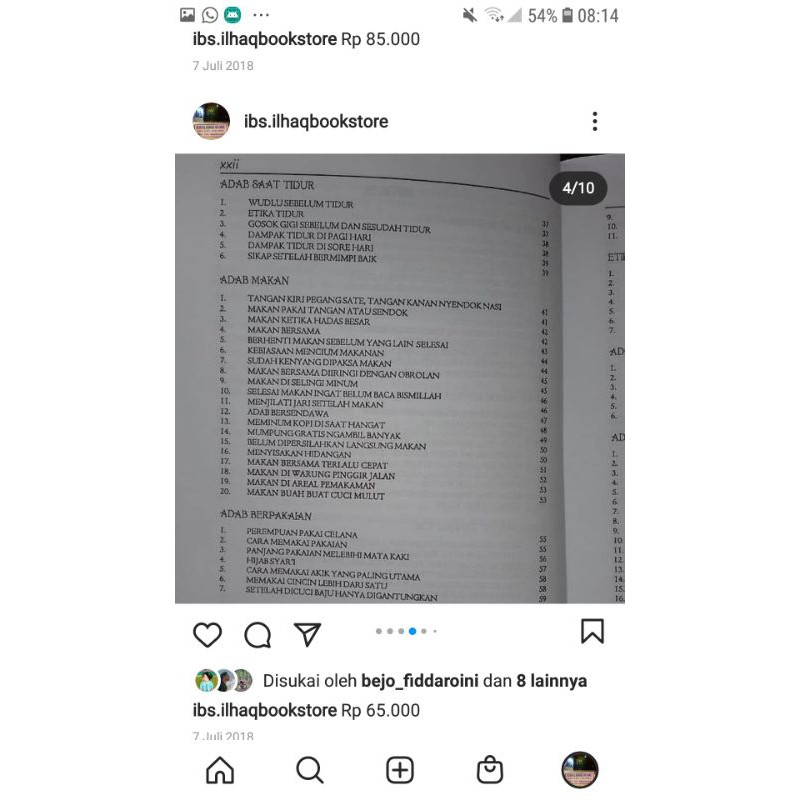
Task: Share the post via paper plane icon
Action: [x=307, y=634]
